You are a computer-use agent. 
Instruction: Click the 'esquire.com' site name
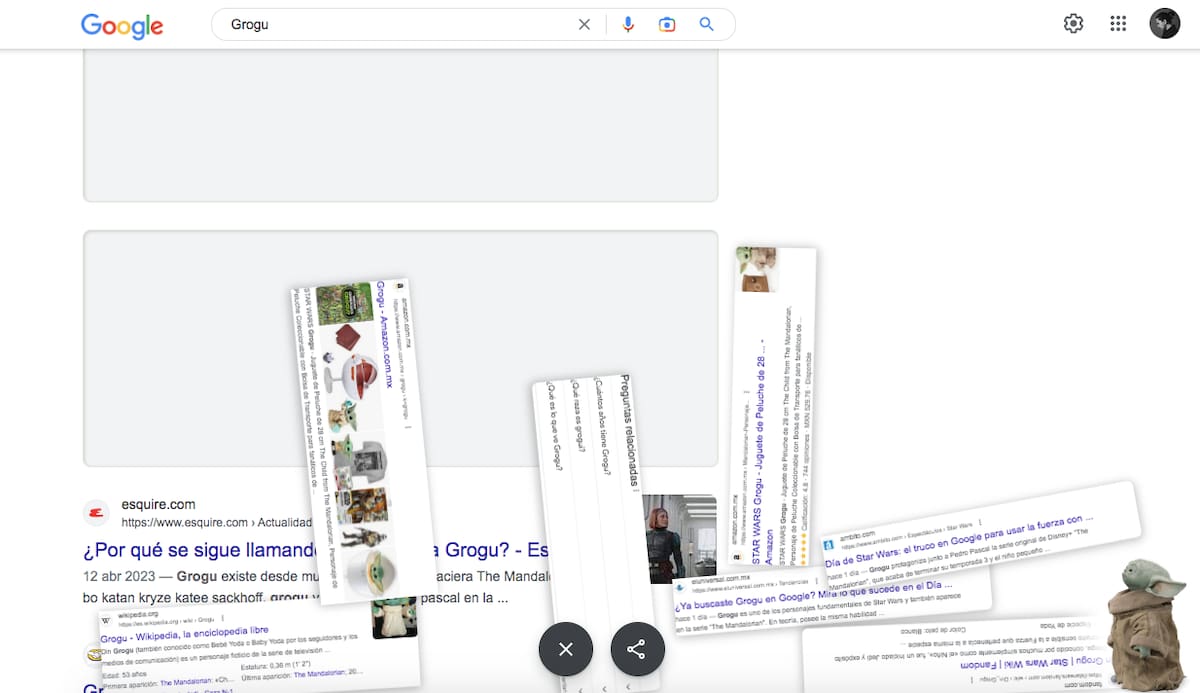pos(158,504)
